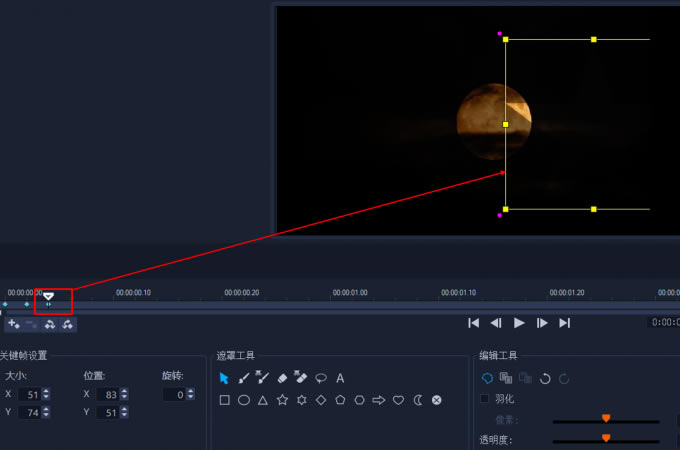Select the arrow selection mask tool
Screen dimensions: 680x450
[224, 378]
